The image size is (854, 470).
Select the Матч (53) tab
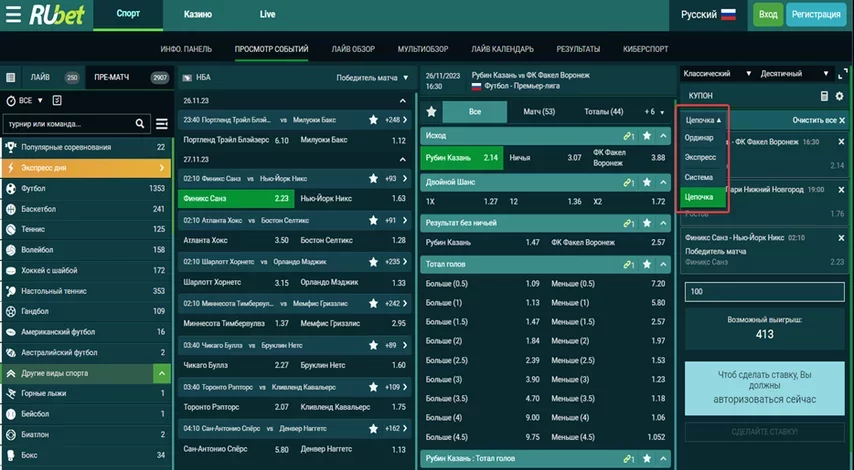[x=539, y=112]
